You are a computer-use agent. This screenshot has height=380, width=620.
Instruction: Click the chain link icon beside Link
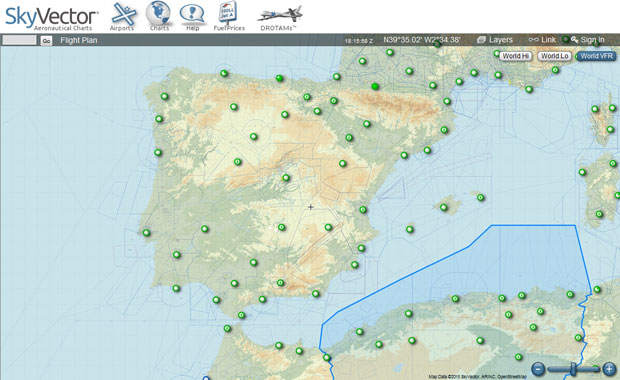coord(533,40)
